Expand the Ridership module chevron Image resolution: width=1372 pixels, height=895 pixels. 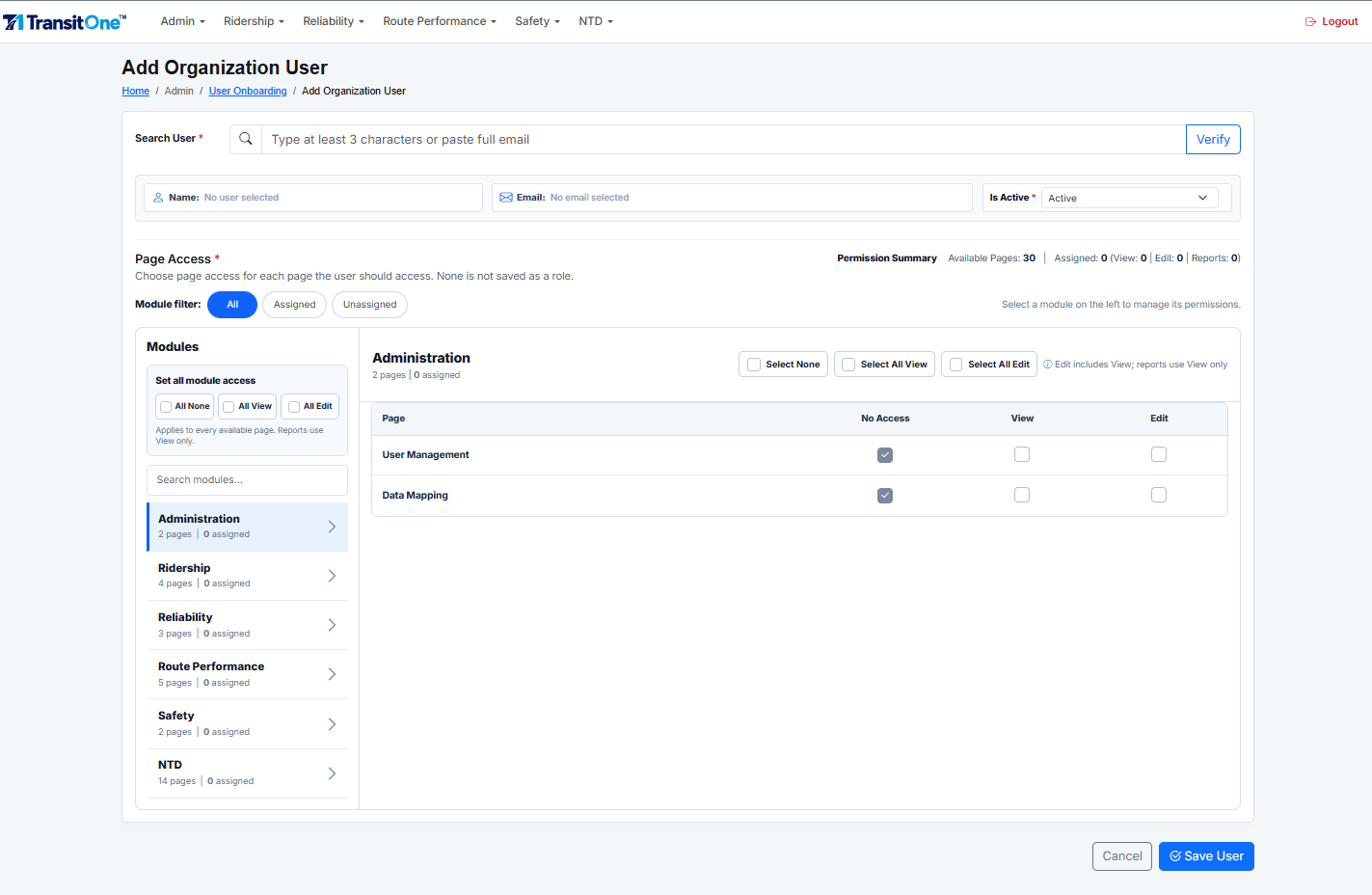pyautogui.click(x=332, y=576)
